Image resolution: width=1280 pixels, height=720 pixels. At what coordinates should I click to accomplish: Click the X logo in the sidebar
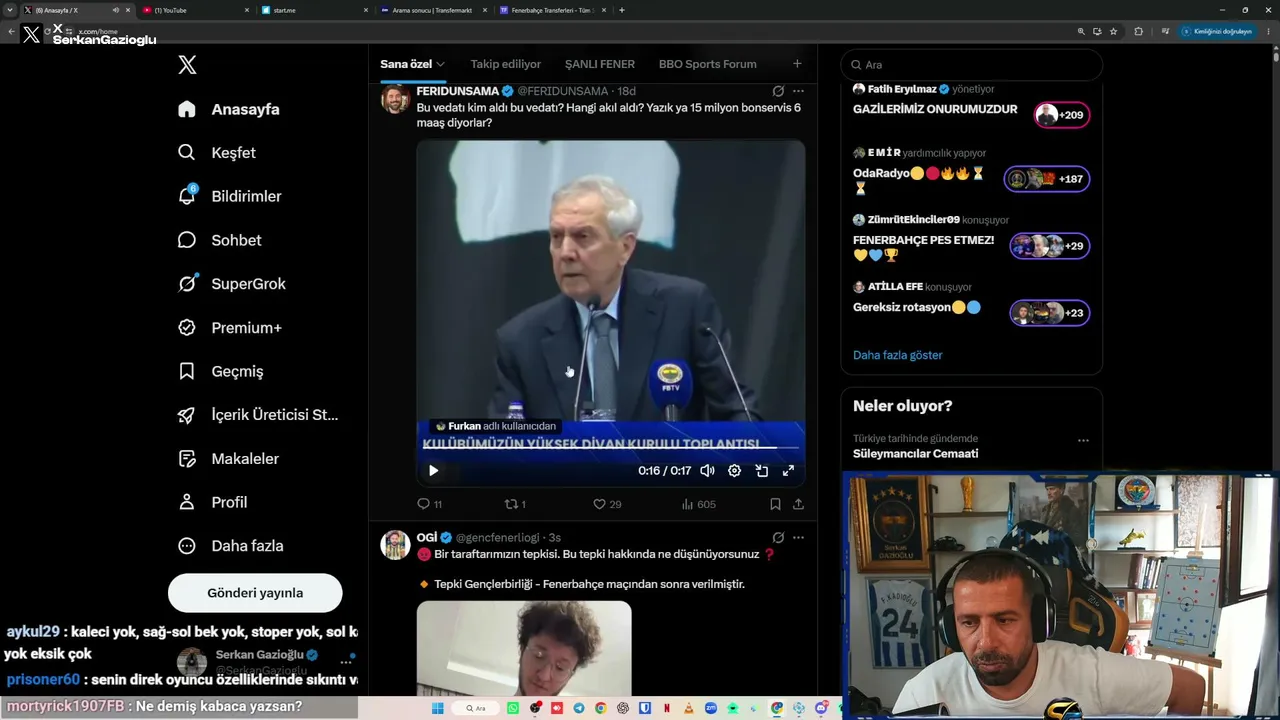point(187,65)
